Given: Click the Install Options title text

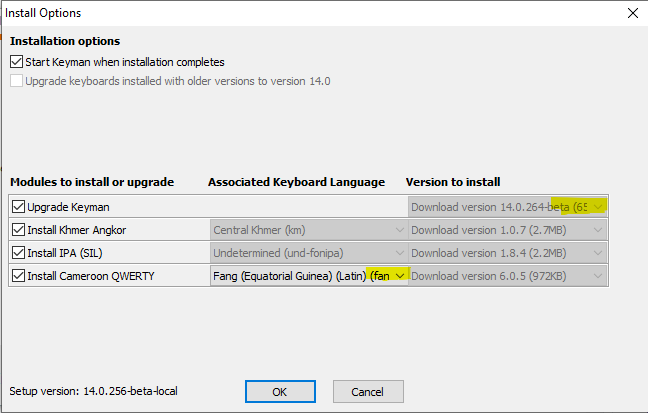Looking at the screenshot, I should (43, 13).
